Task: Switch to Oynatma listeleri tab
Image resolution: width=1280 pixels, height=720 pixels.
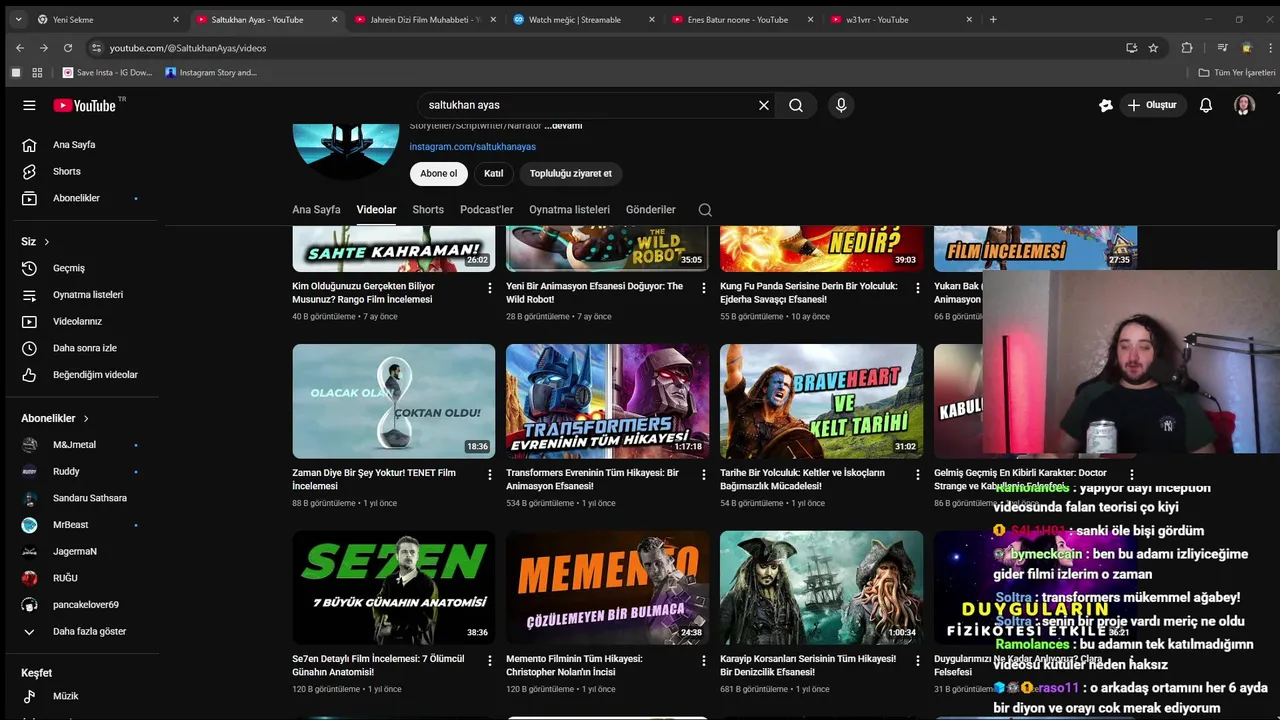Action: (x=569, y=210)
